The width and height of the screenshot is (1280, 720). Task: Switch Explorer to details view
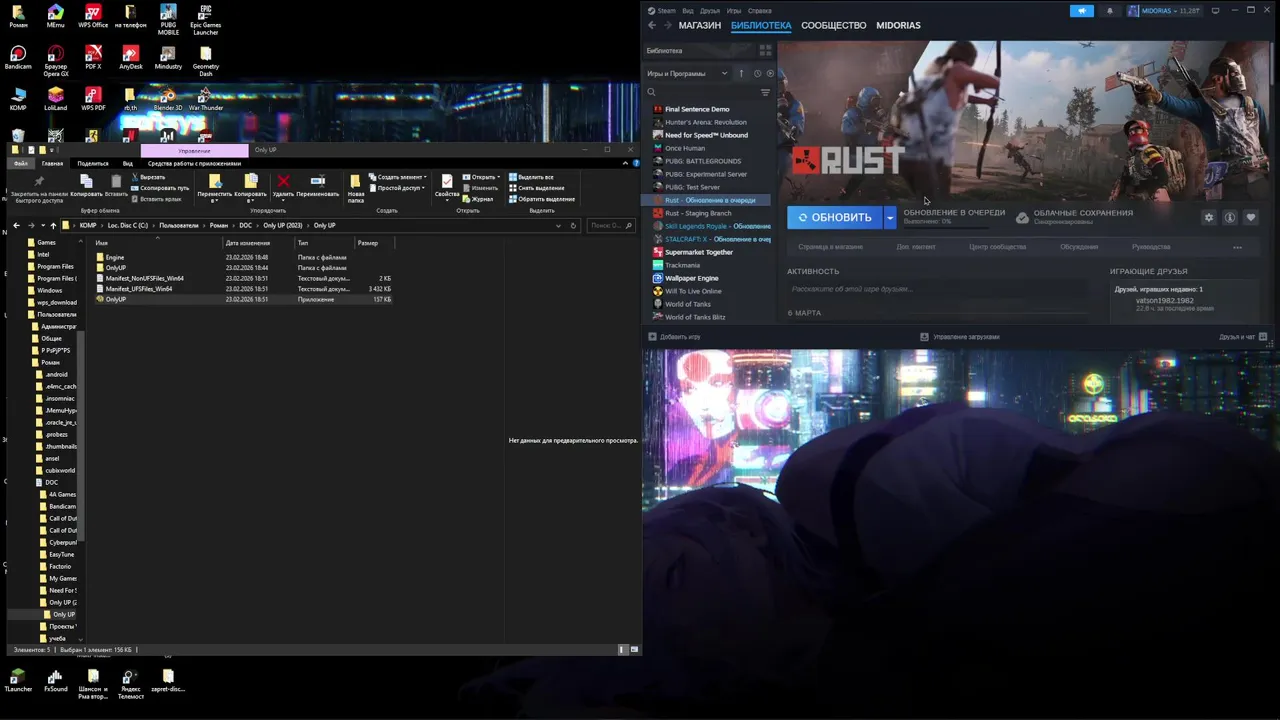coord(623,649)
